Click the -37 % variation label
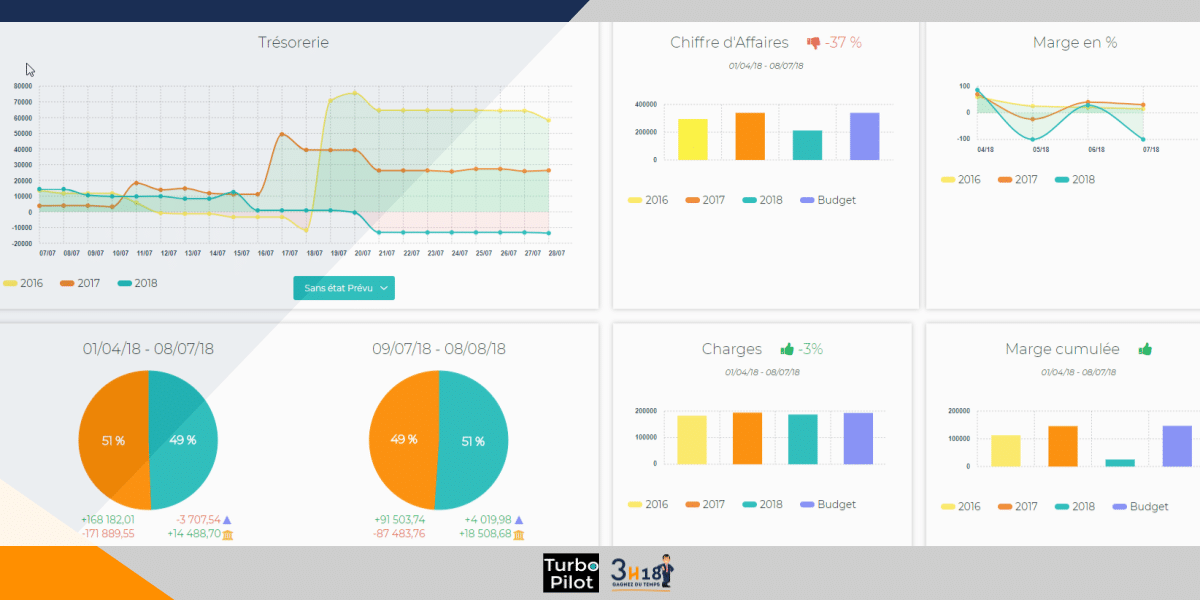The image size is (1200, 600). pos(843,43)
